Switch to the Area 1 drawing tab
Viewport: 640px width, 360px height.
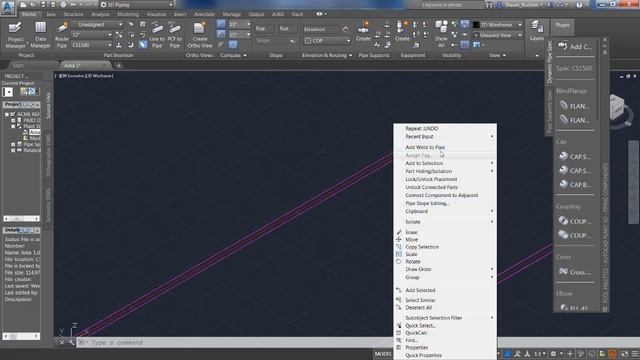(85, 65)
